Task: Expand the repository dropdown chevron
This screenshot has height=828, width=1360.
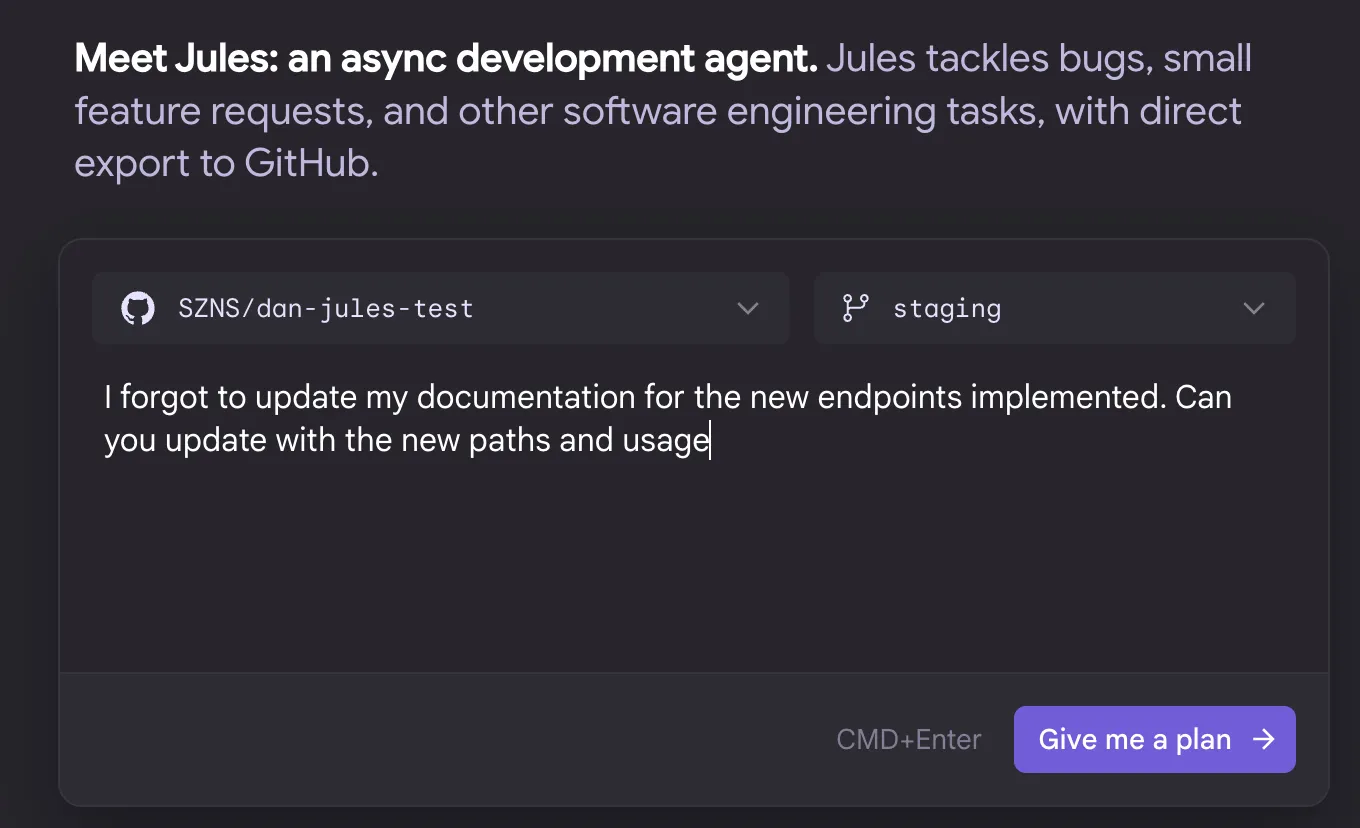Action: click(748, 308)
